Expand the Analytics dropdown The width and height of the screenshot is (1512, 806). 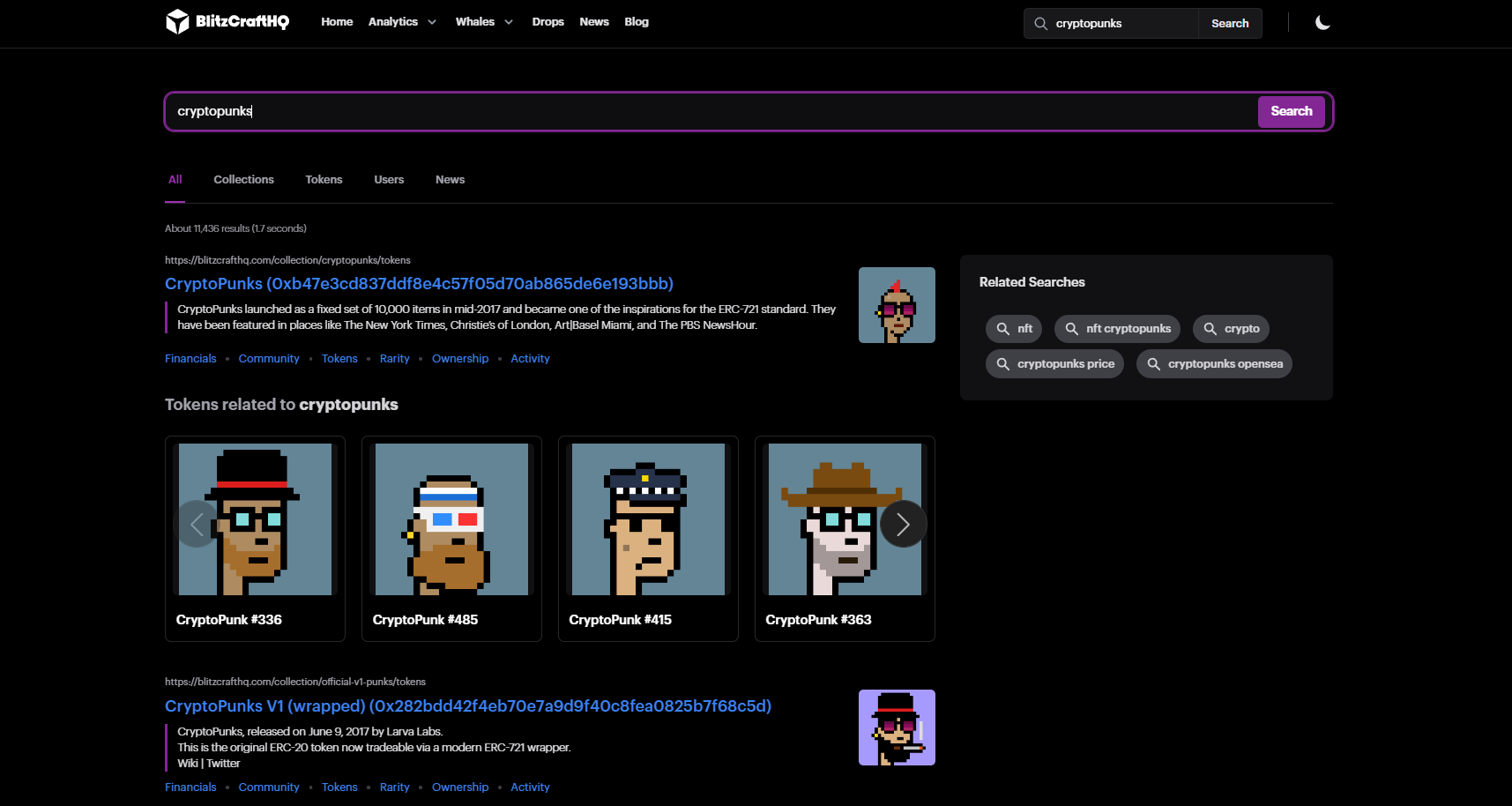pos(402,22)
